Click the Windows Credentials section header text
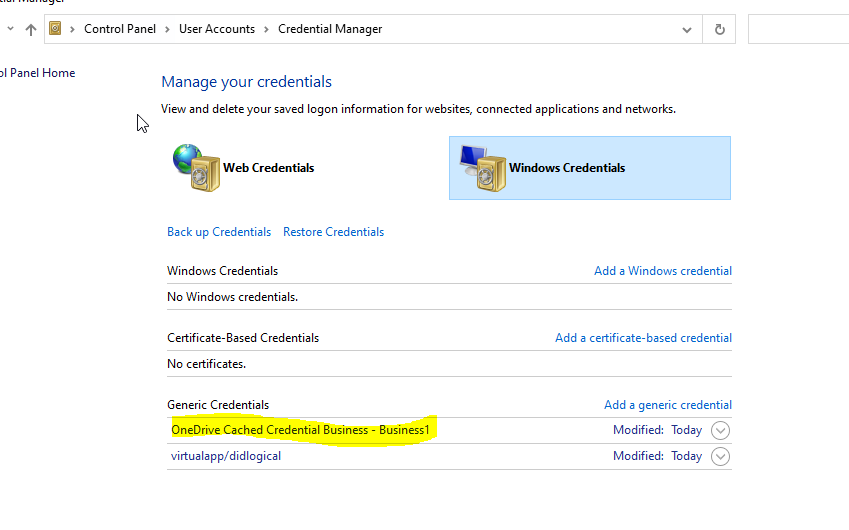 pos(222,271)
